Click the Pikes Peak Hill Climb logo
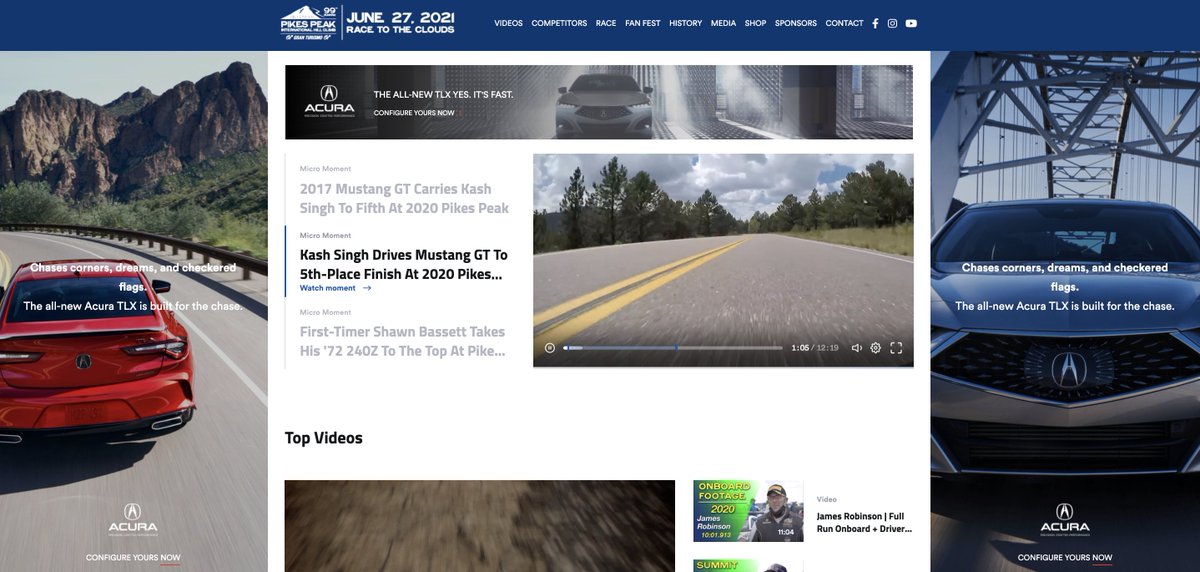 pos(310,22)
